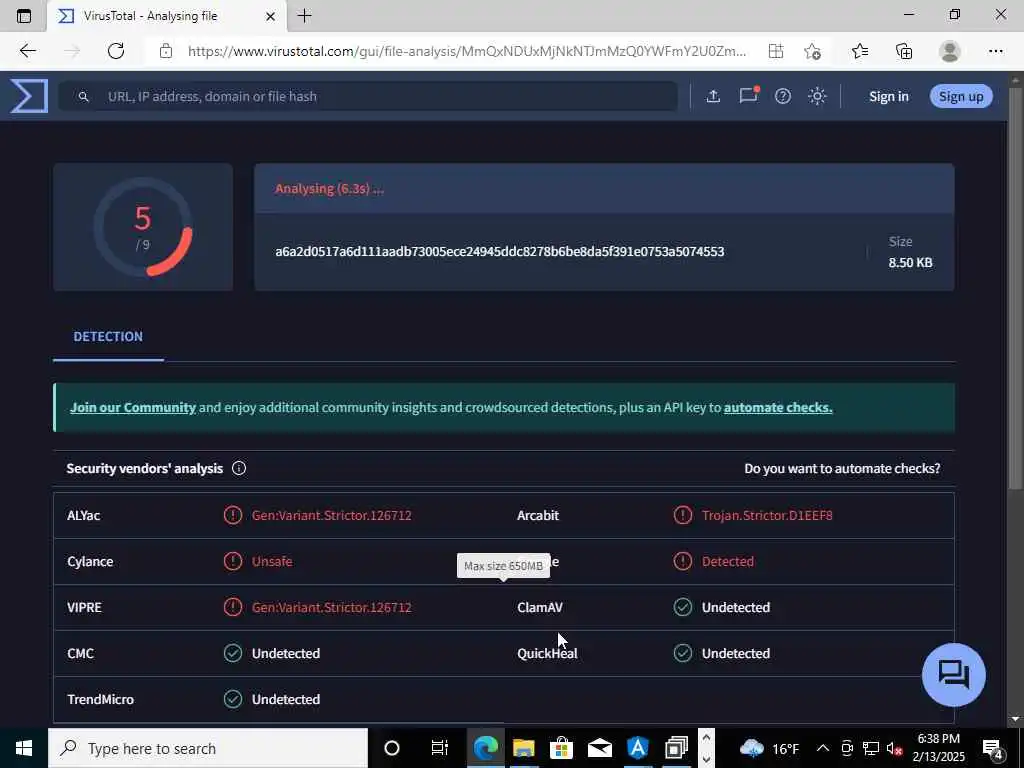Click the Cylance Unsafe alert icon

pos(232,561)
